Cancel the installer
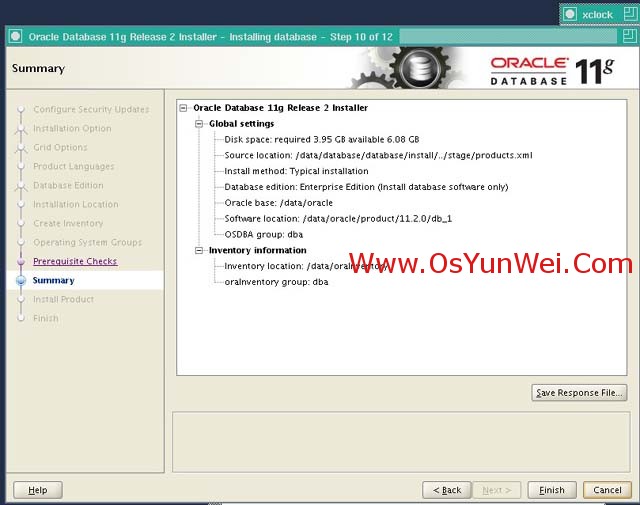This screenshot has height=505, width=640. tap(607, 490)
